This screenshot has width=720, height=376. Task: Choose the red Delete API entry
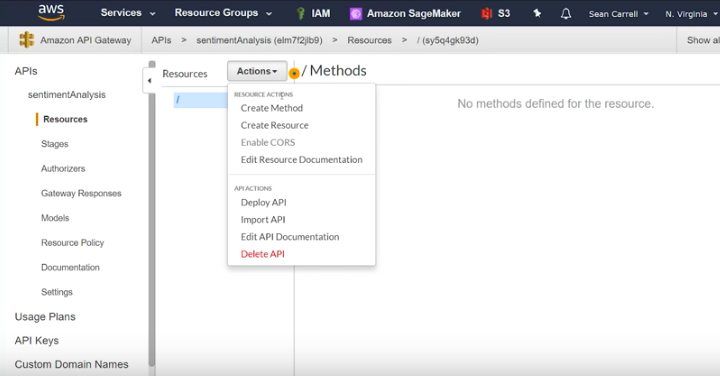263,254
